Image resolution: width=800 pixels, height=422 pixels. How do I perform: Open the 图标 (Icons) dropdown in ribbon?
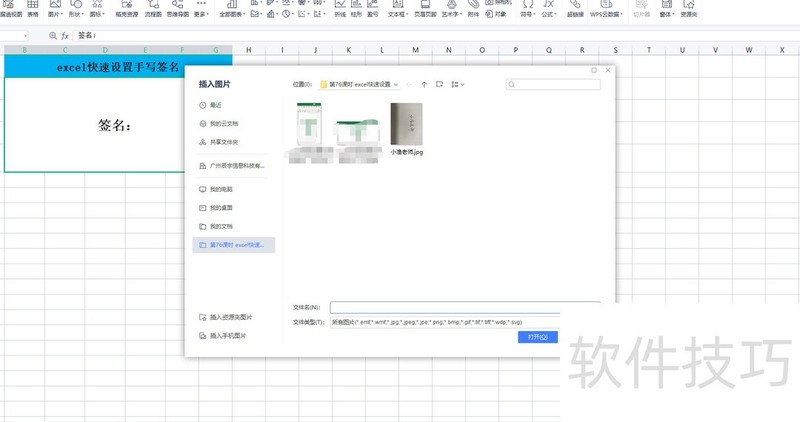pos(97,8)
